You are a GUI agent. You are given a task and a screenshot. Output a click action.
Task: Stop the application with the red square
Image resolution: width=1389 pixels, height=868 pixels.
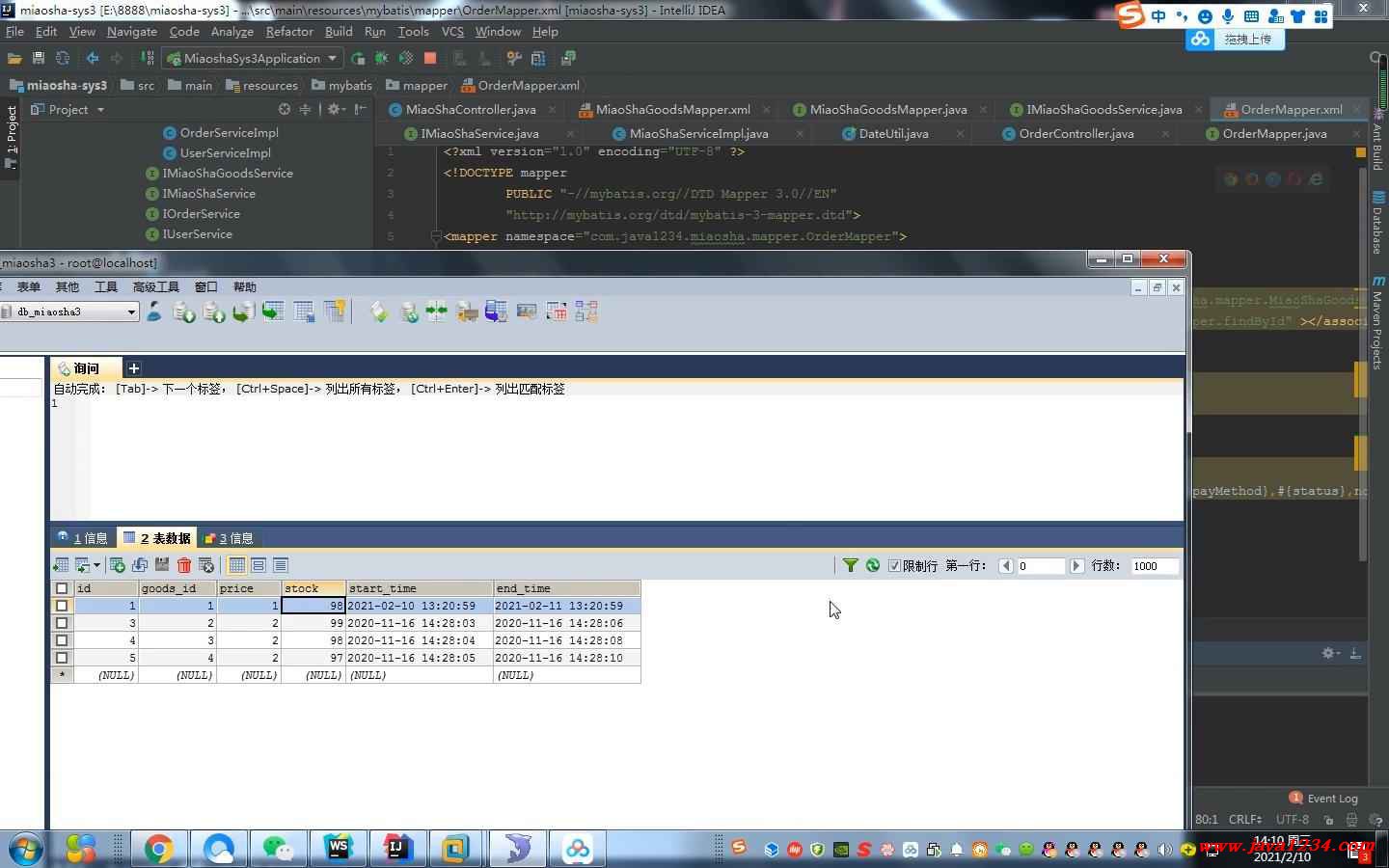[x=430, y=59]
